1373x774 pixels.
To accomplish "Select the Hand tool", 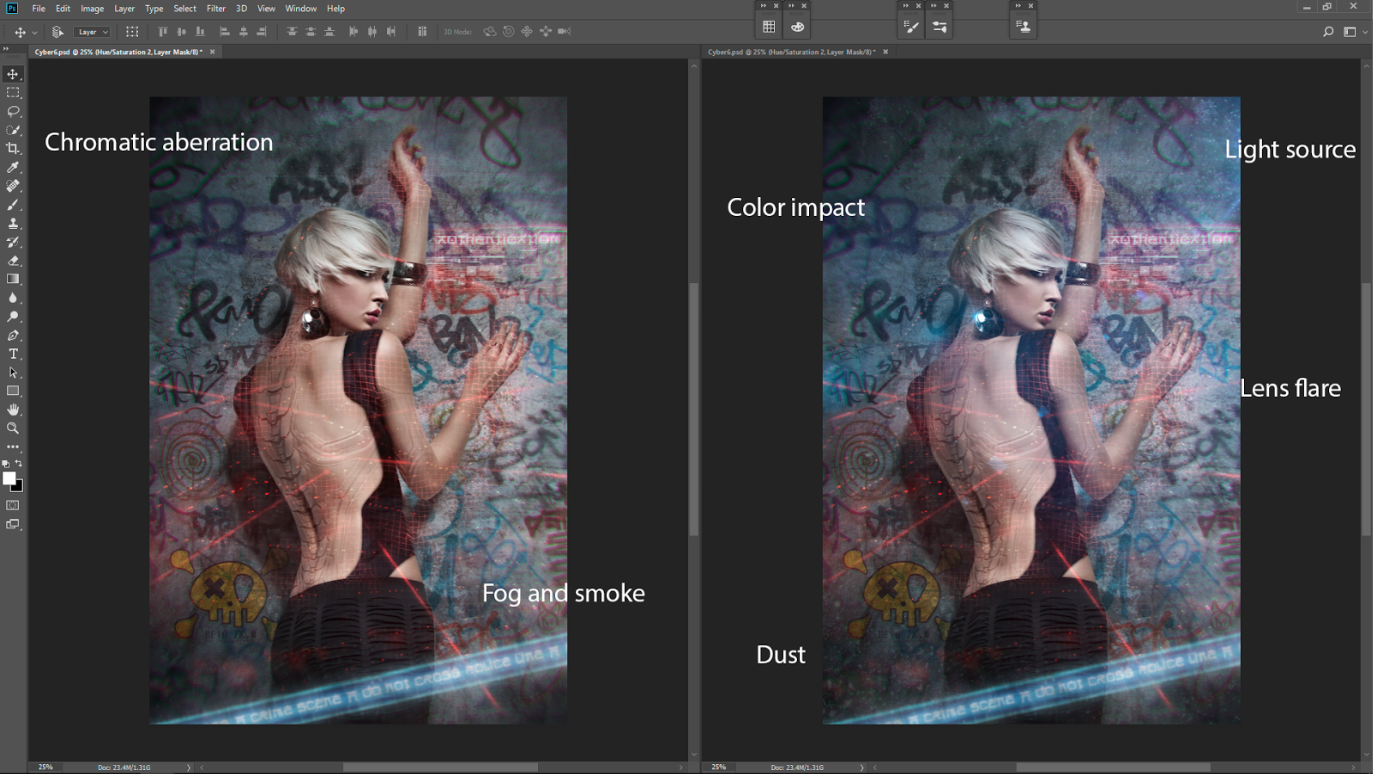I will (x=13, y=410).
